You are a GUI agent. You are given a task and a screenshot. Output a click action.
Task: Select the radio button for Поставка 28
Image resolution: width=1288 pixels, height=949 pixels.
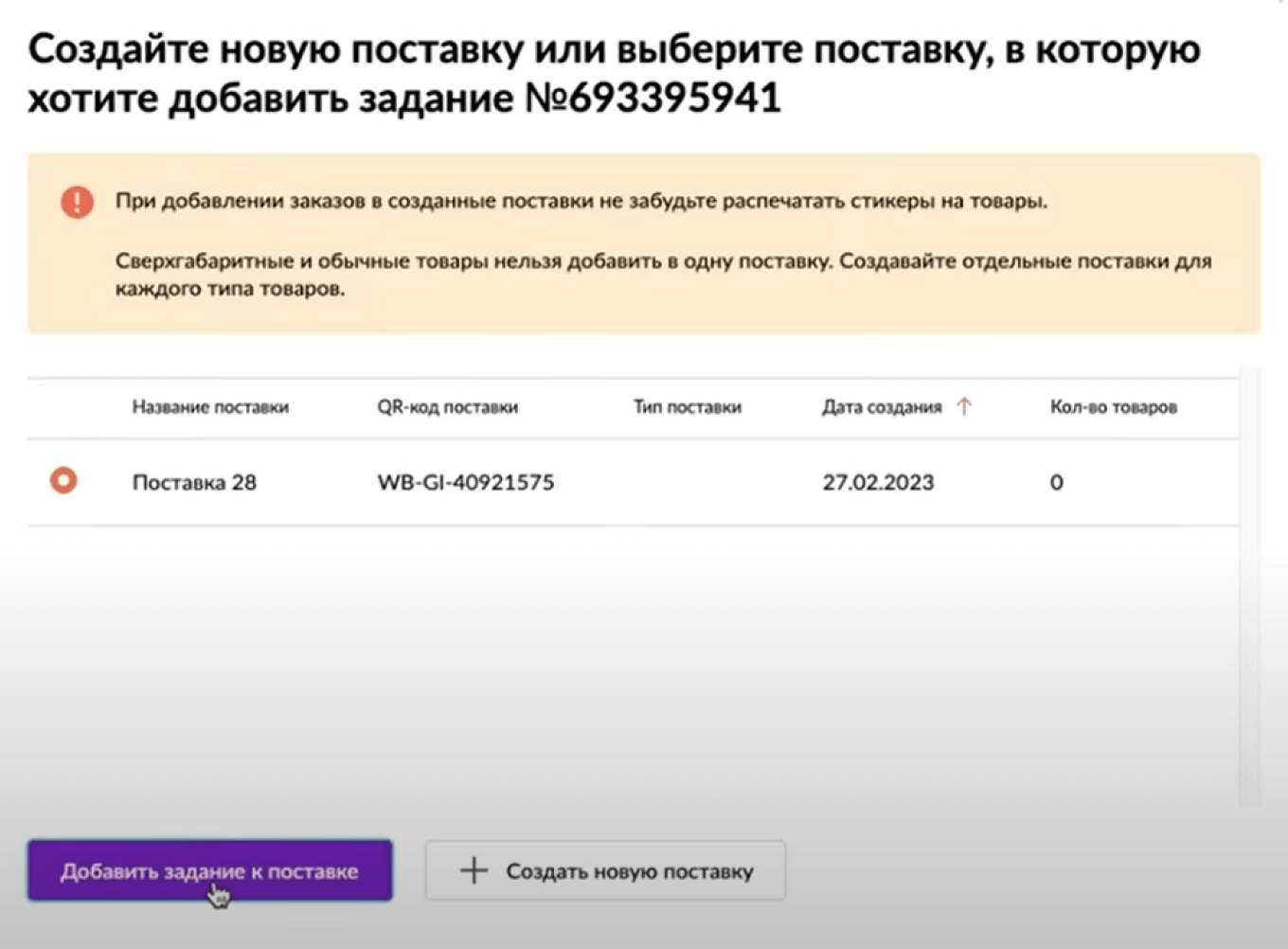coord(63,481)
